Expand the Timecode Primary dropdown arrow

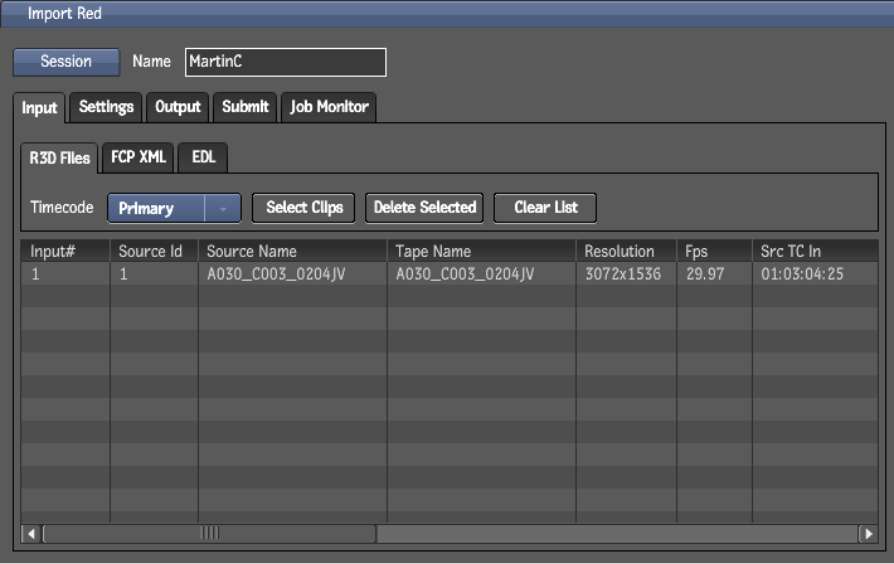[223, 208]
